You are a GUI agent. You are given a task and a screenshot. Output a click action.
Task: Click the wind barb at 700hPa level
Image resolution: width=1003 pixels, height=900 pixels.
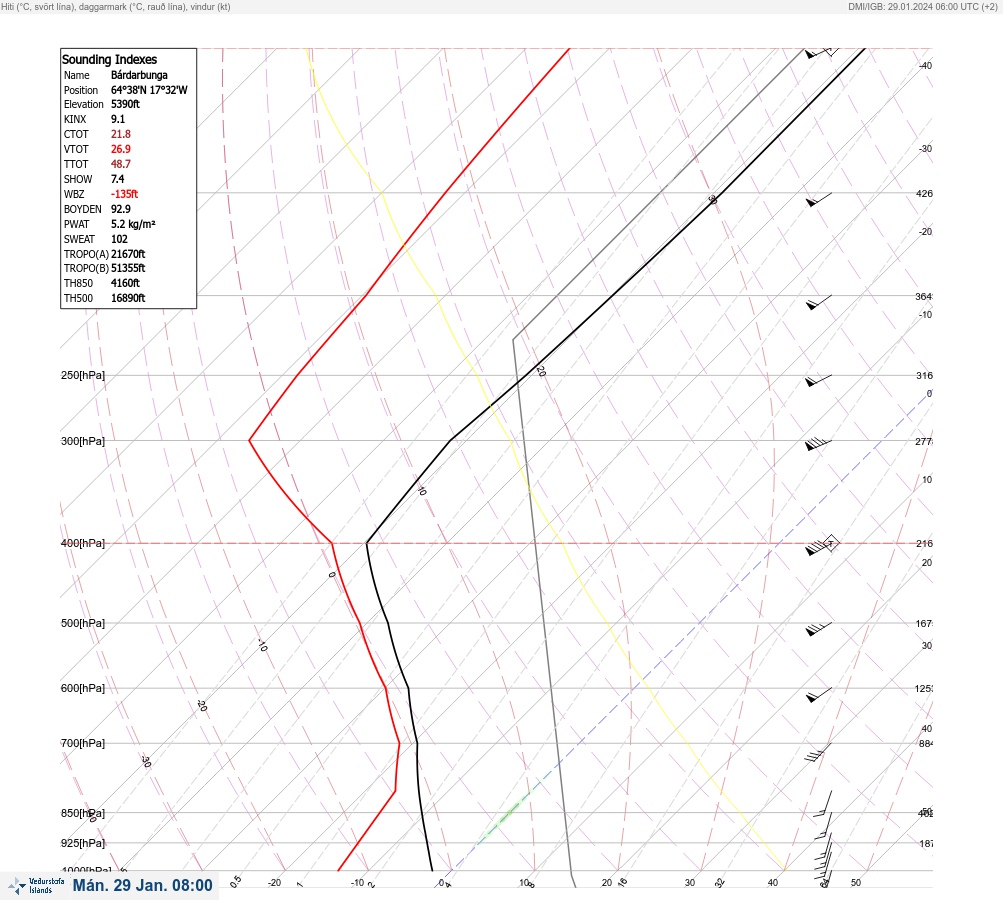[x=817, y=752]
